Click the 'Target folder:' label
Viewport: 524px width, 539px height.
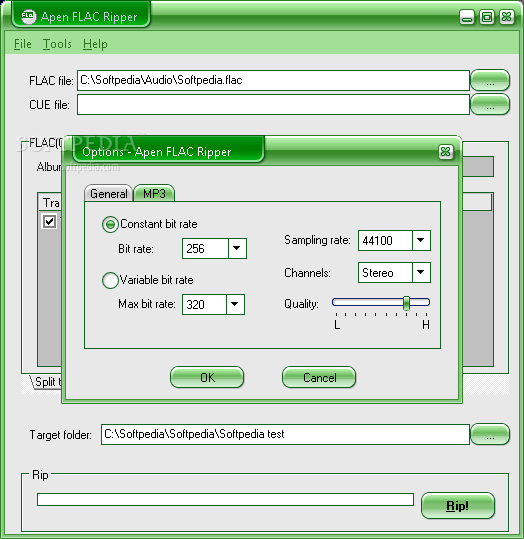(61, 435)
